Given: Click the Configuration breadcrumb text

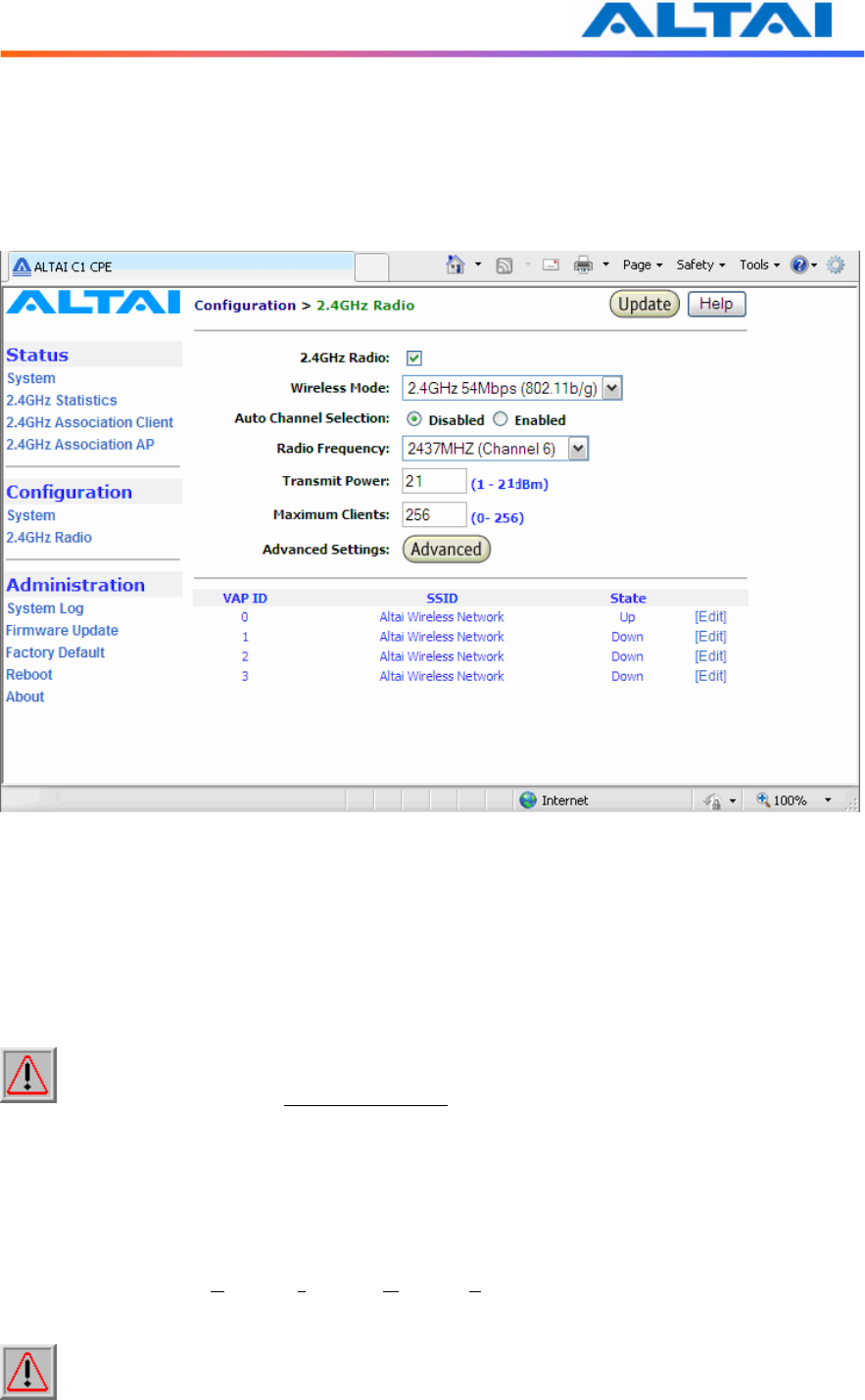Looking at the screenshot, I should tap(245, 305).
